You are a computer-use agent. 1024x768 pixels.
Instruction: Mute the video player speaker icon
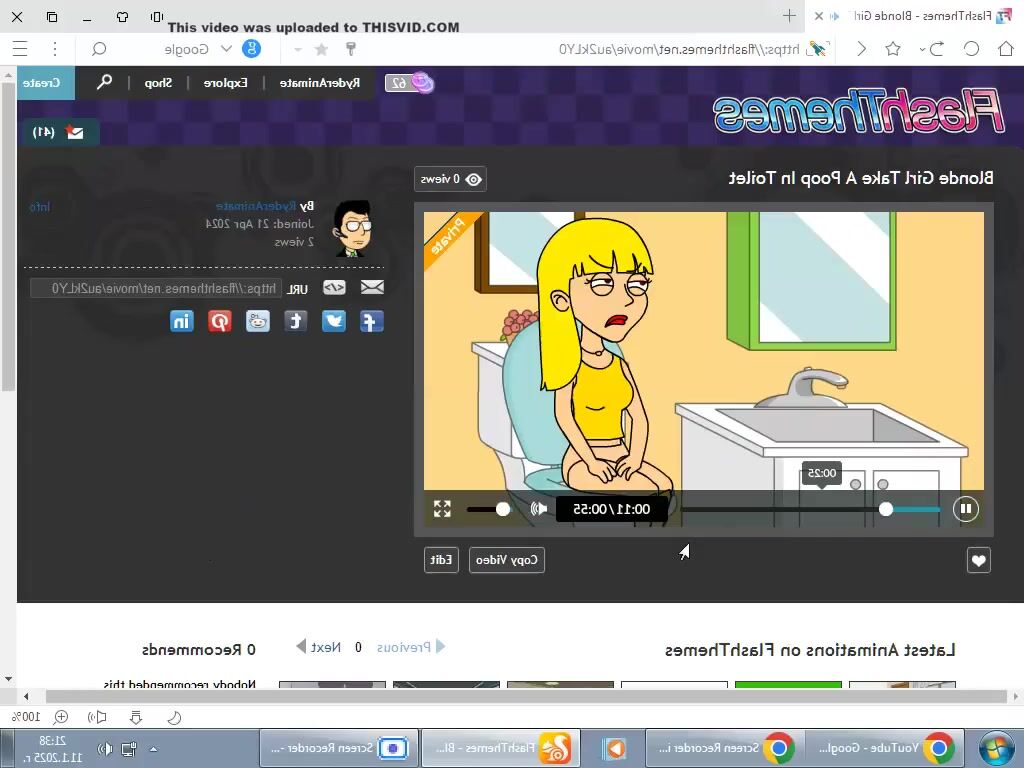click(539, 509)
